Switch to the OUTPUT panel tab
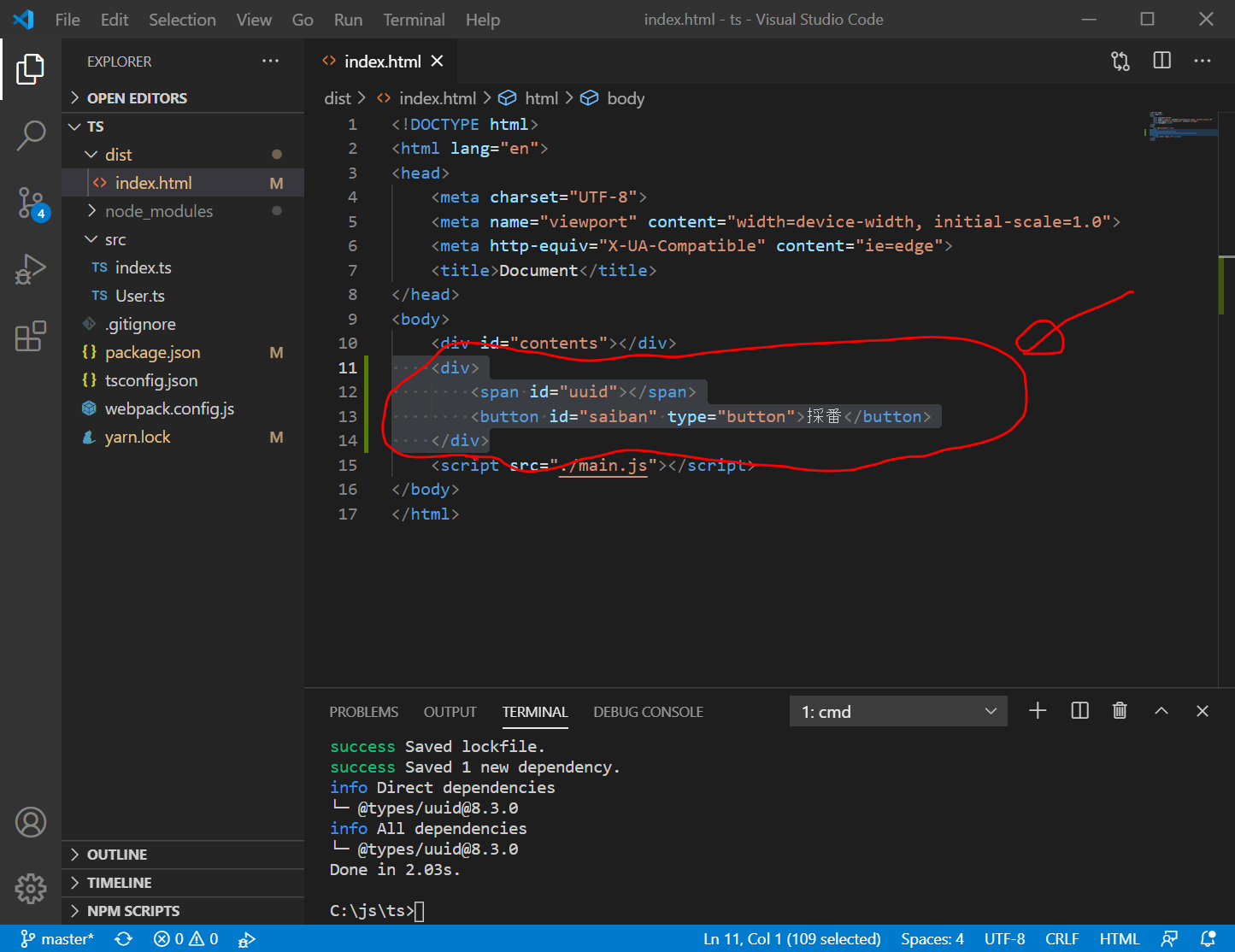 click(x=450, y=712)
